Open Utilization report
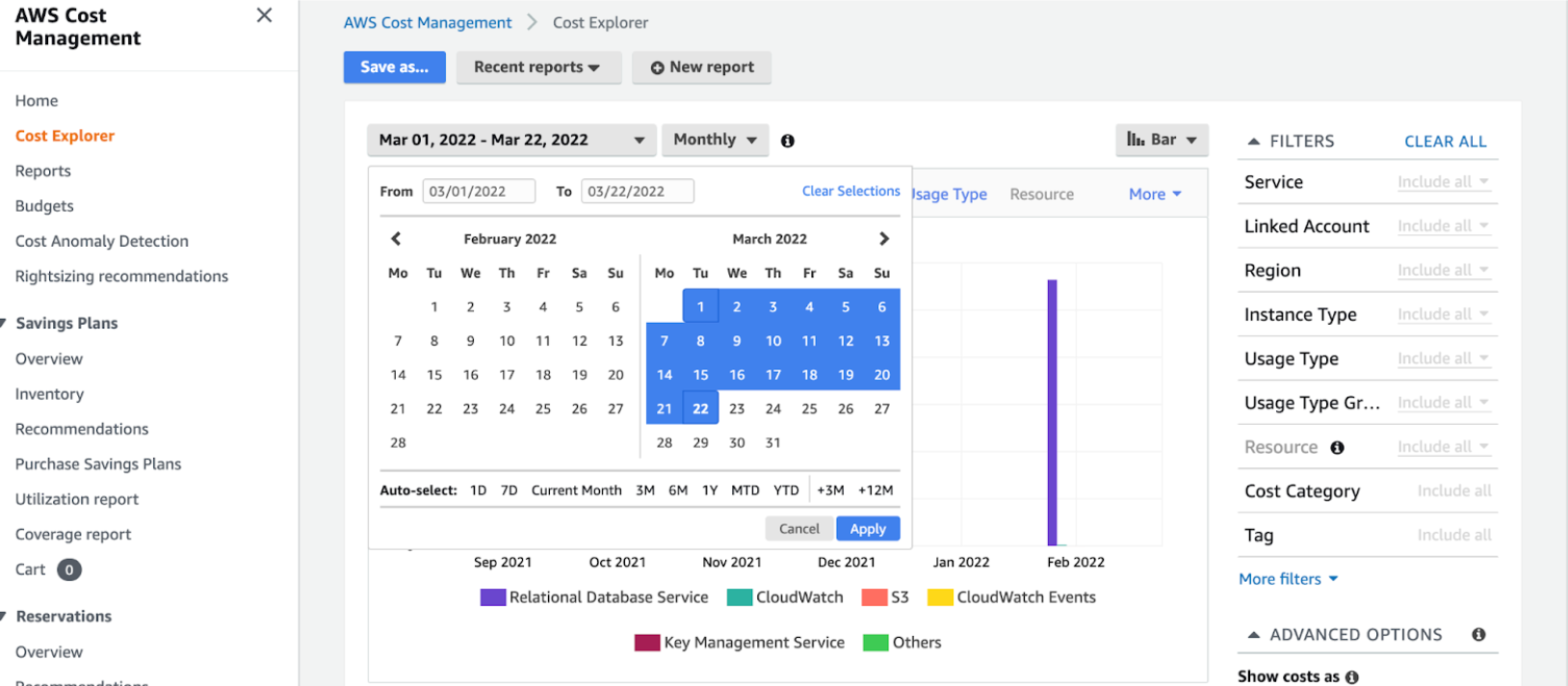 (77, 499)
